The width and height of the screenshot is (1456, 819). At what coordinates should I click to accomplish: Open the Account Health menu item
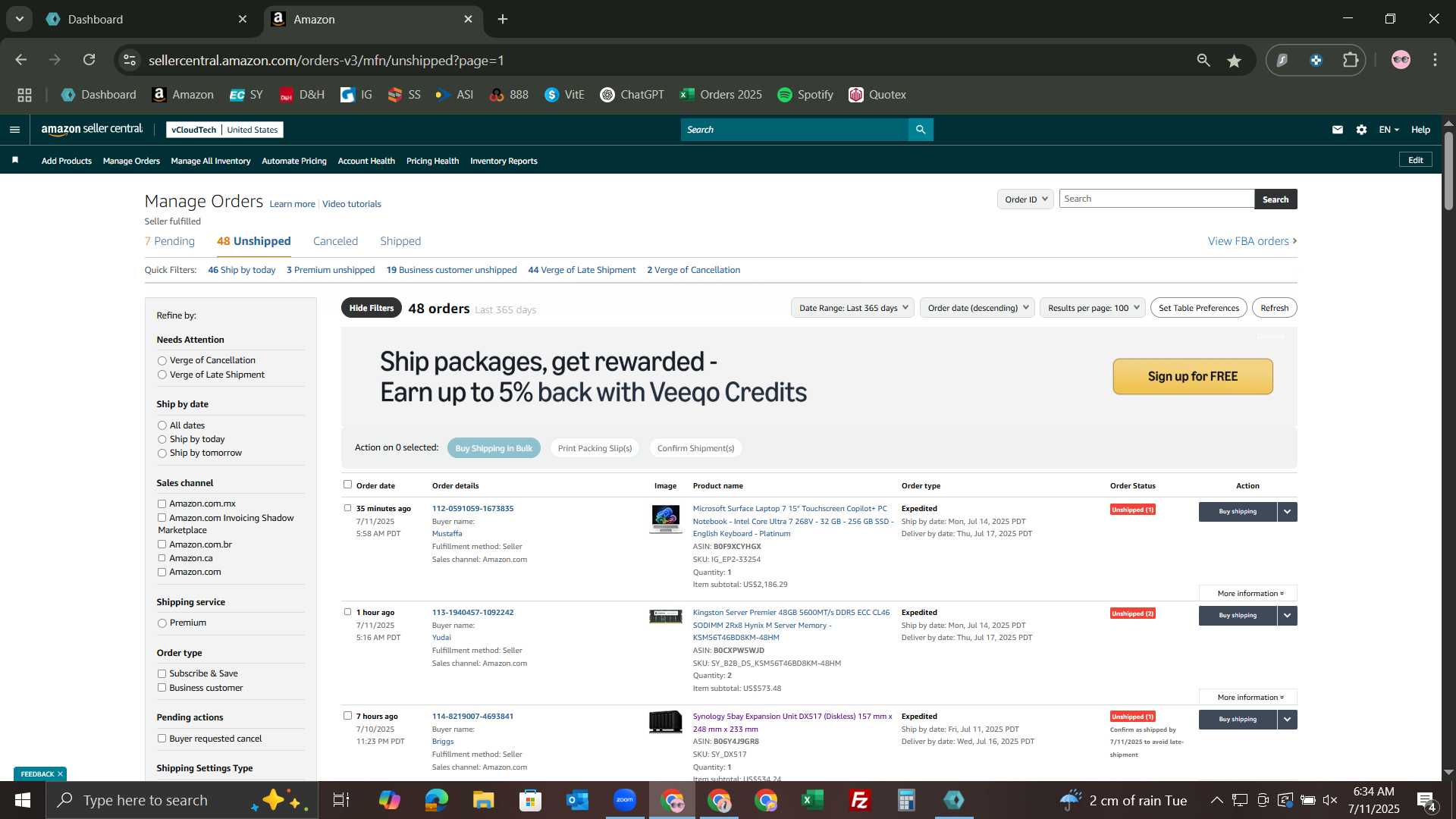(366, 161)
